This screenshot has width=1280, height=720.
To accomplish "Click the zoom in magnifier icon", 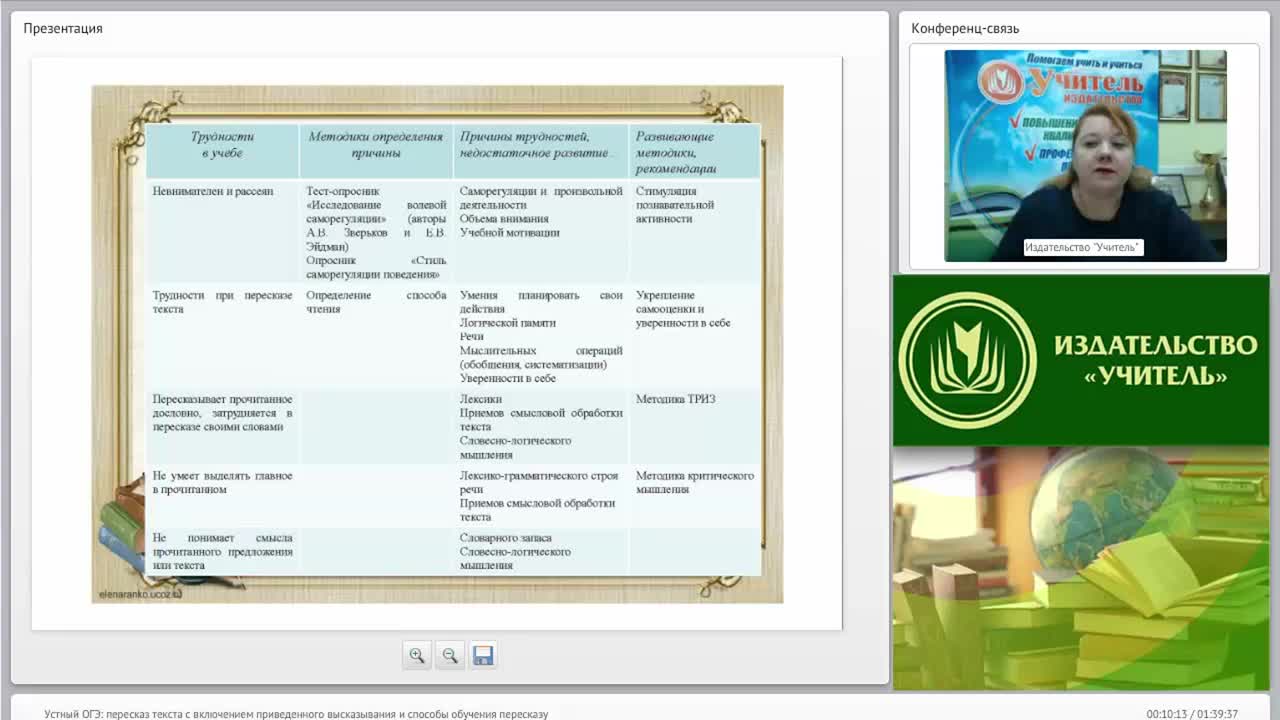I will 417,656.
